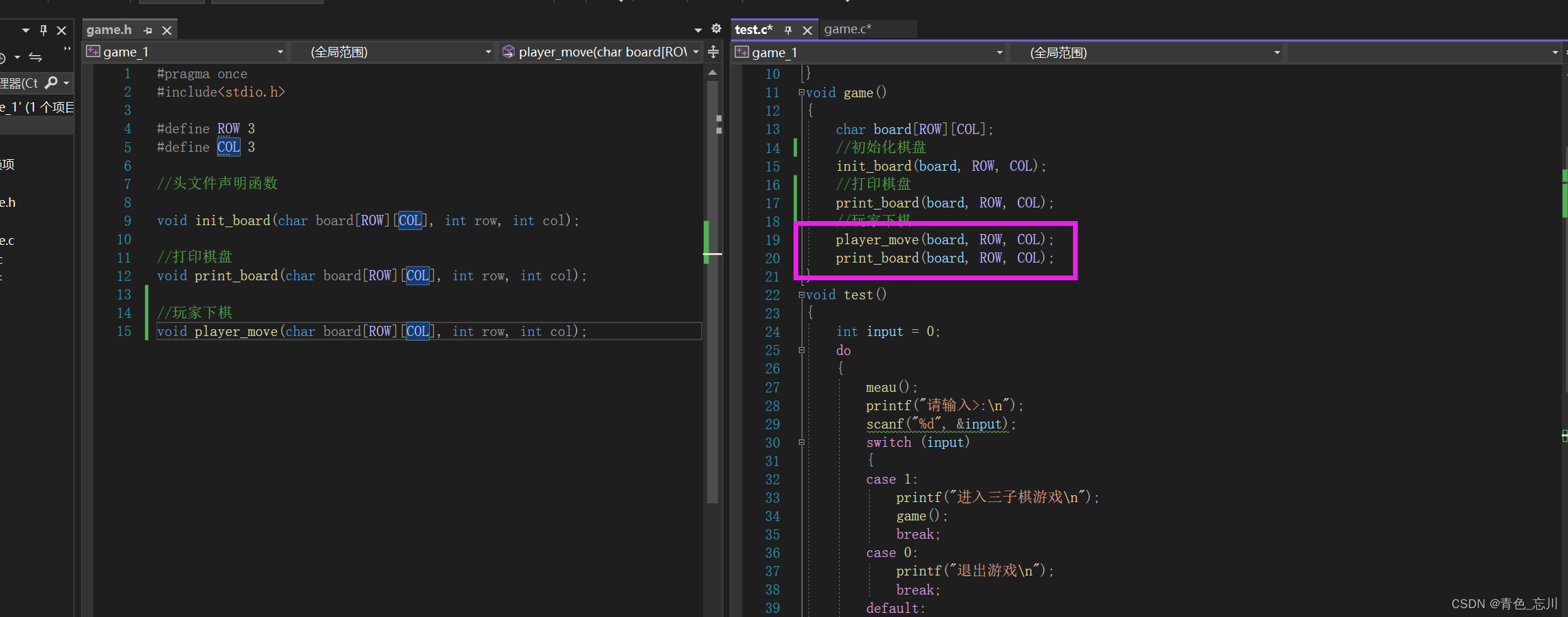Click scroll-up arrow of game.h scrollbar

tap(713, 73)
